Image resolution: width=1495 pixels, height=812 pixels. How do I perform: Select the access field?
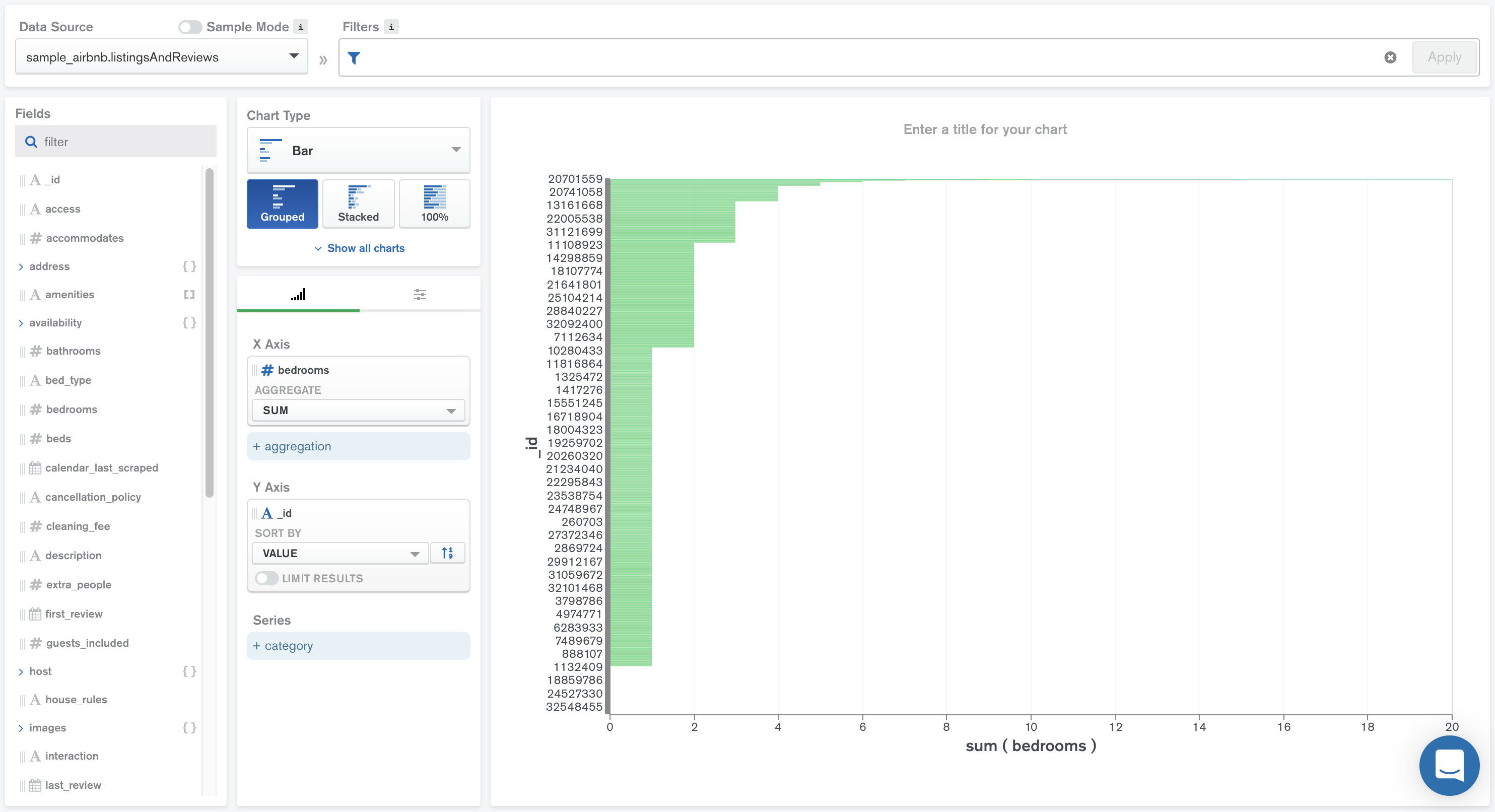(62, 210)
